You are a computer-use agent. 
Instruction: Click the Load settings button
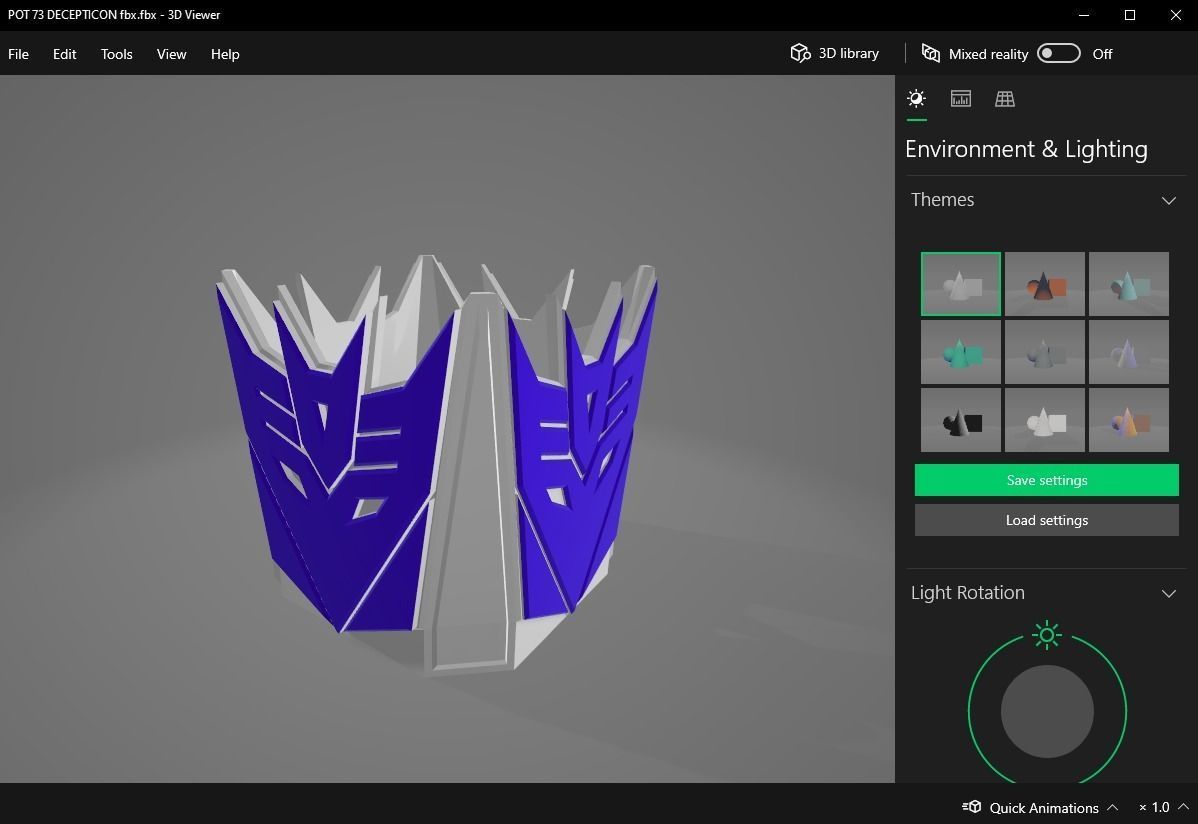(1046, 520)
